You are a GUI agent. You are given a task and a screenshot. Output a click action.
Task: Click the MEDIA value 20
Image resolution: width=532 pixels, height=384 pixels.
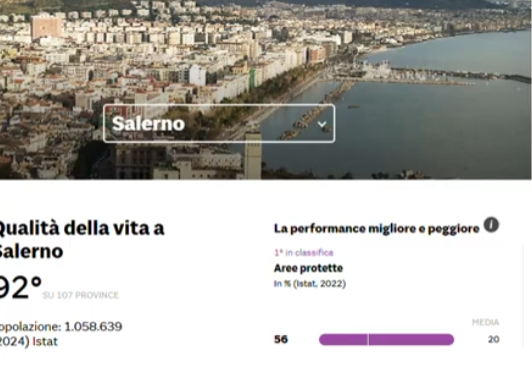(494, 339)
